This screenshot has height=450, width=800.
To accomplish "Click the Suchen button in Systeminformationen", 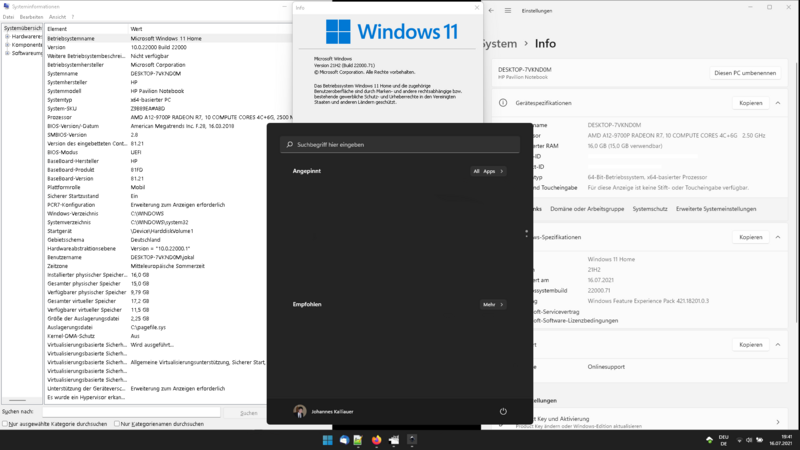I will coord(249,413).
